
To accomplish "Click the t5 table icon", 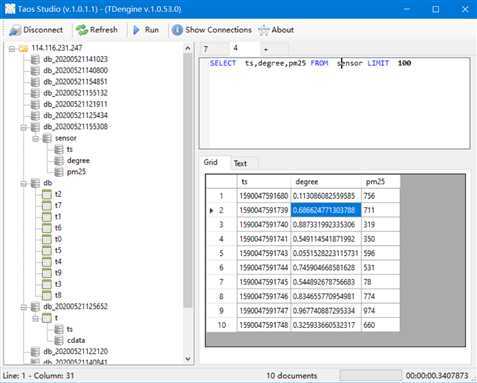I will click(x=47, y=251).
